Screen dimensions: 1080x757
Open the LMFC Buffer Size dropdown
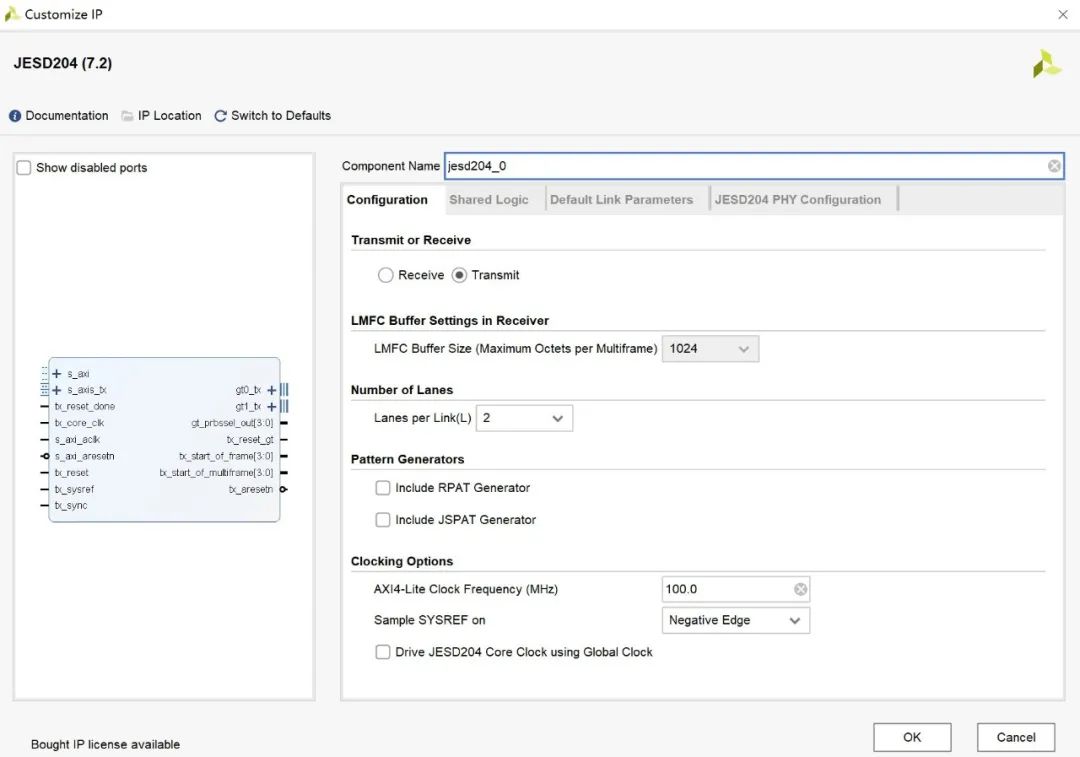pyautogui.click(x=710, y=349)
